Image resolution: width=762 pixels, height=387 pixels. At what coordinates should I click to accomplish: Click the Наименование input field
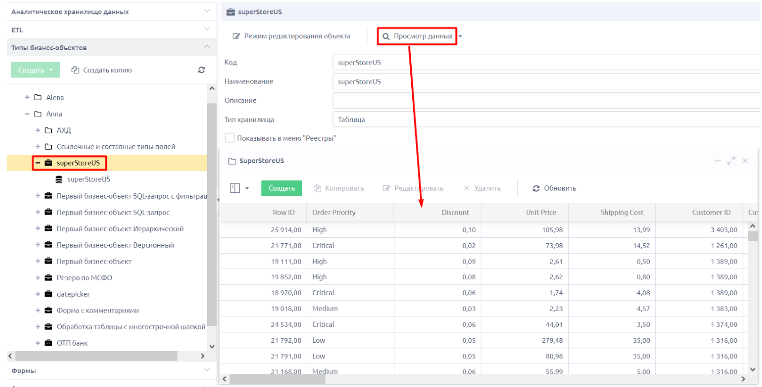coord(547,81)
